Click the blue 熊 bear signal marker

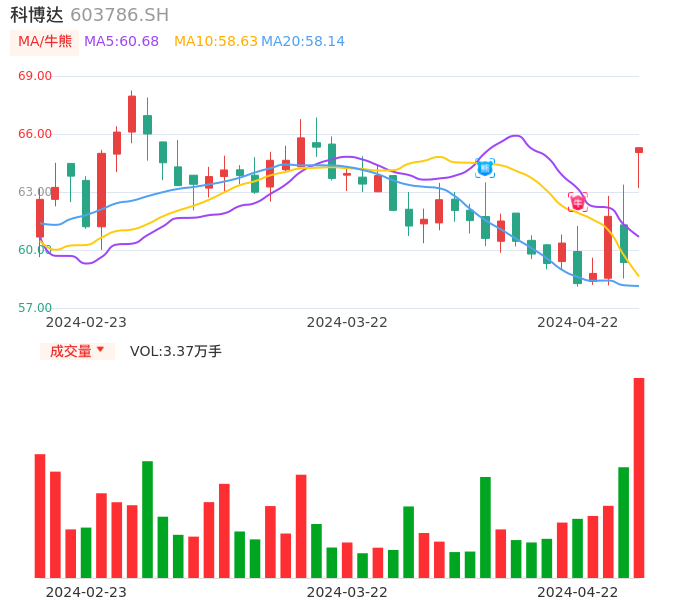tap(485, 168)
